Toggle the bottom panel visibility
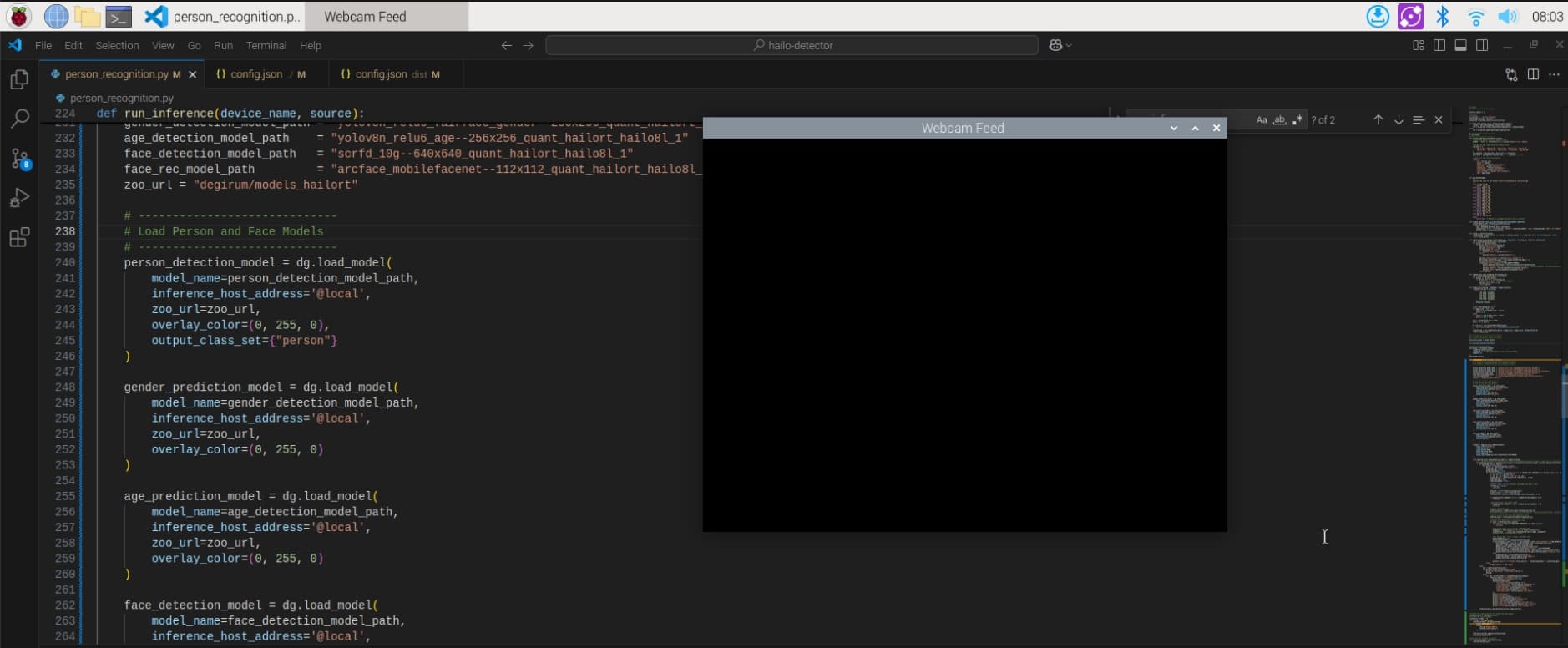The image size is (1568, 648). [1460, 45]
